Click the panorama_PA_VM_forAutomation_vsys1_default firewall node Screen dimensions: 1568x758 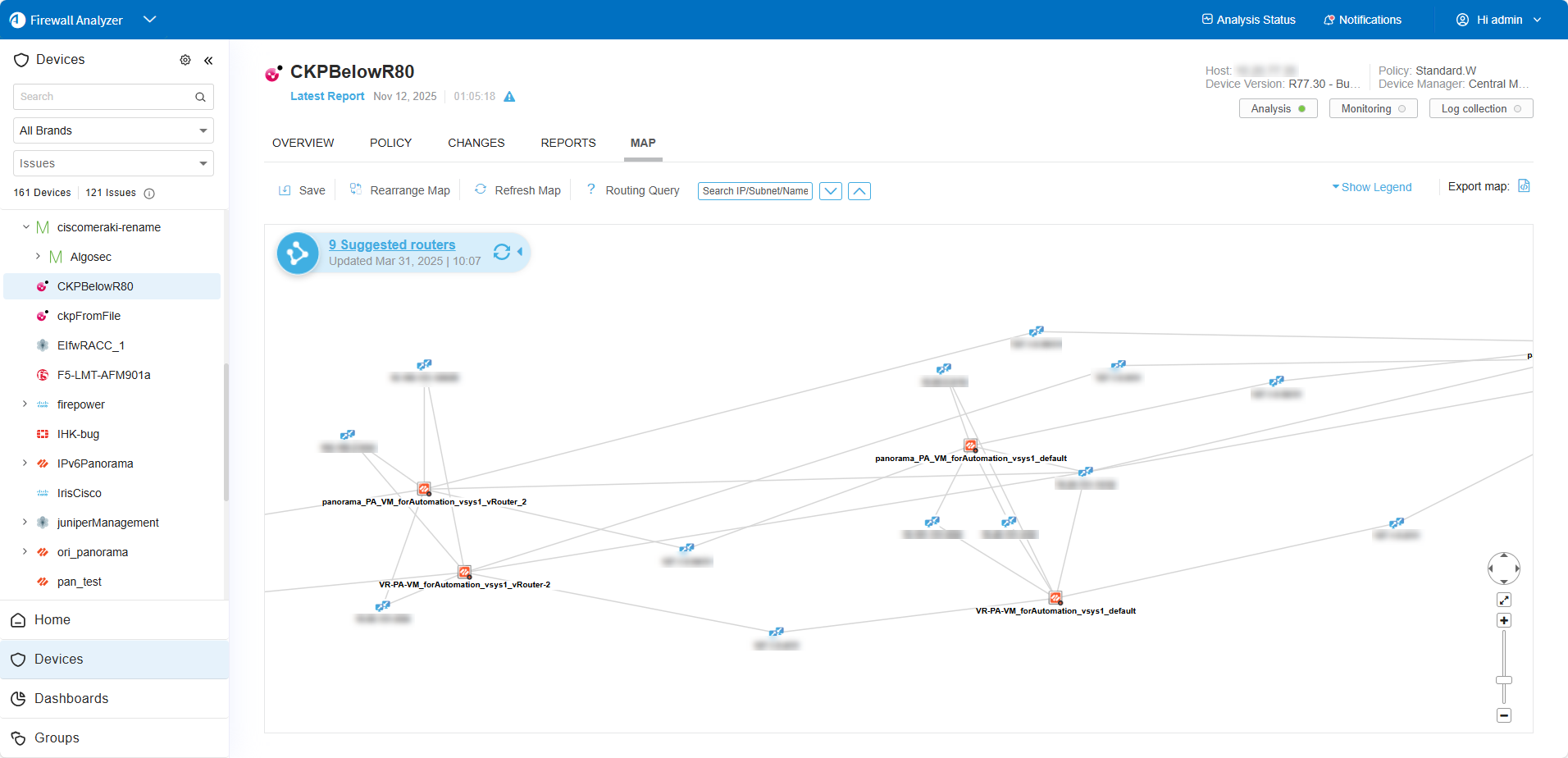(971, 445)
